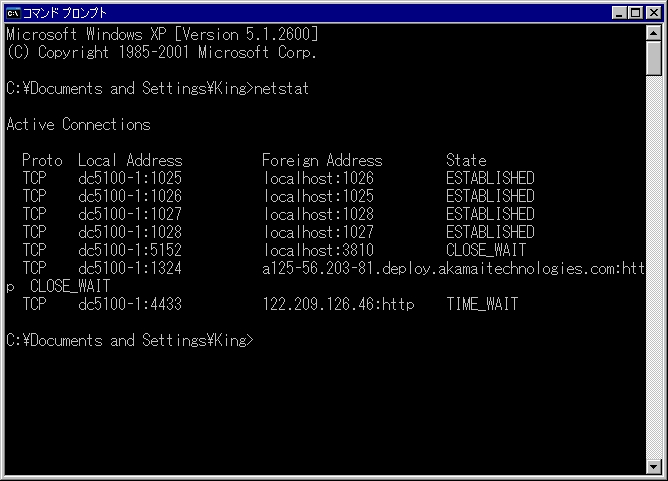Click the Foreign Address column header
This screenshot has height=481, width=668.
point(322,160)
